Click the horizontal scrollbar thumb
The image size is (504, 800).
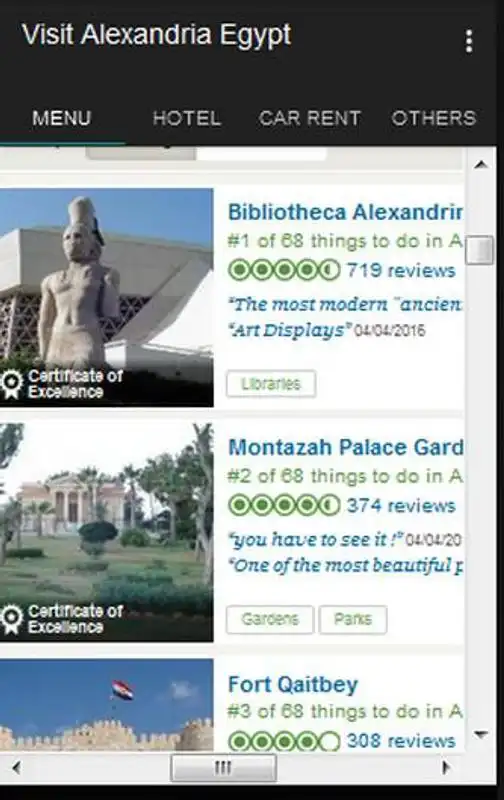[x=223, y=768]
